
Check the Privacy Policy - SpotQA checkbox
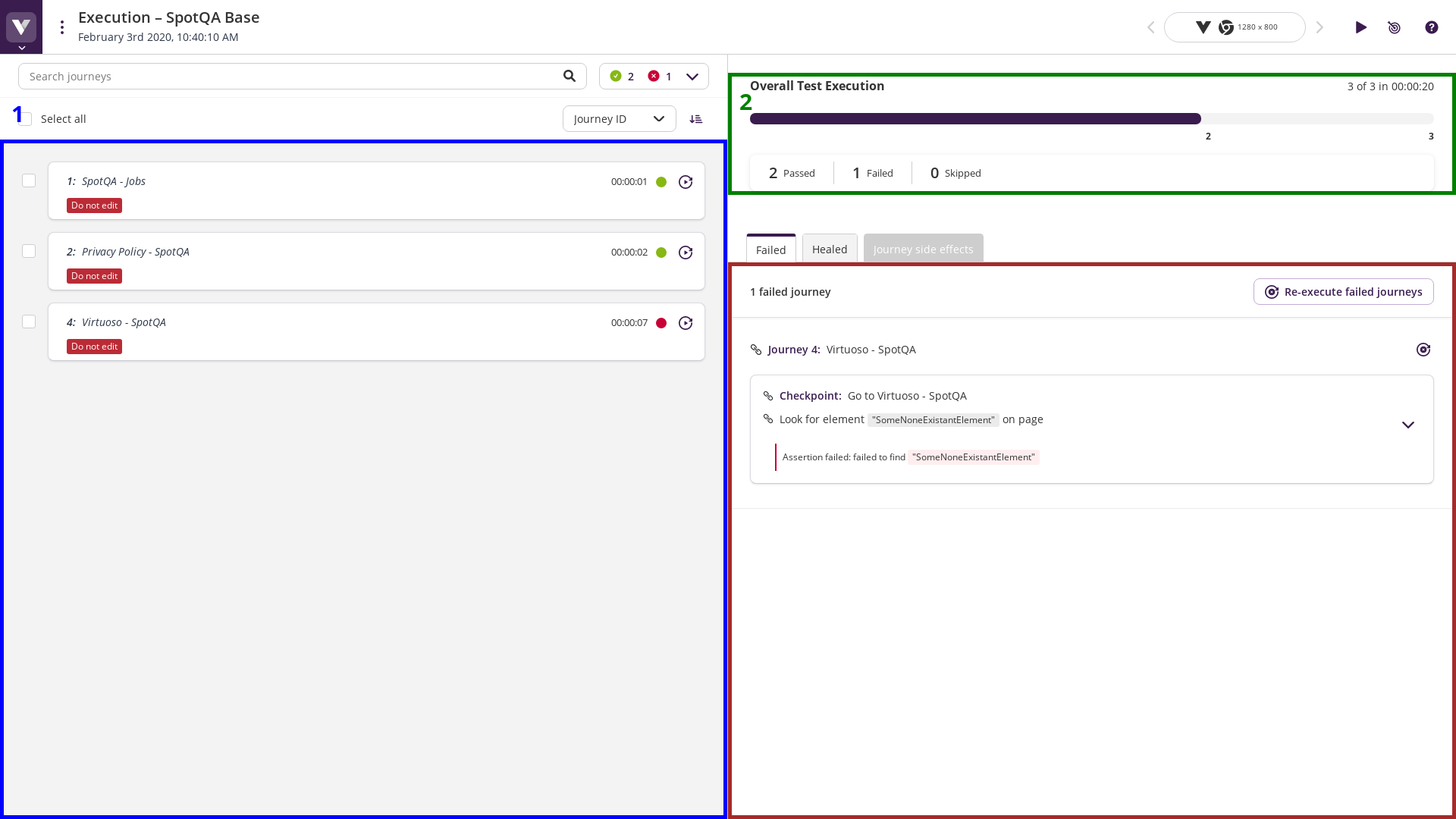point(29,251)
